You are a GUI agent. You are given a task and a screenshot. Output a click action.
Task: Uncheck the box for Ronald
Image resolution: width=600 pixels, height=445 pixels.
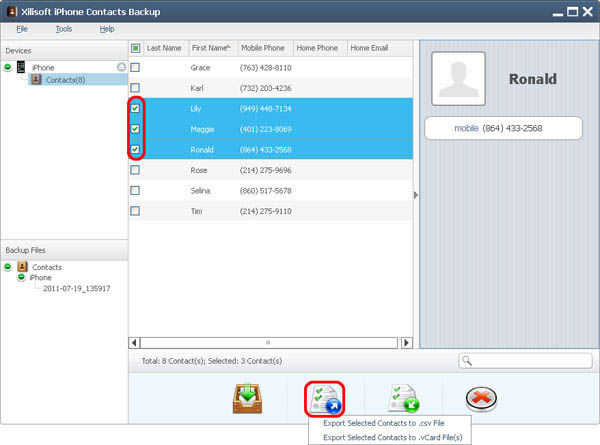135,149
